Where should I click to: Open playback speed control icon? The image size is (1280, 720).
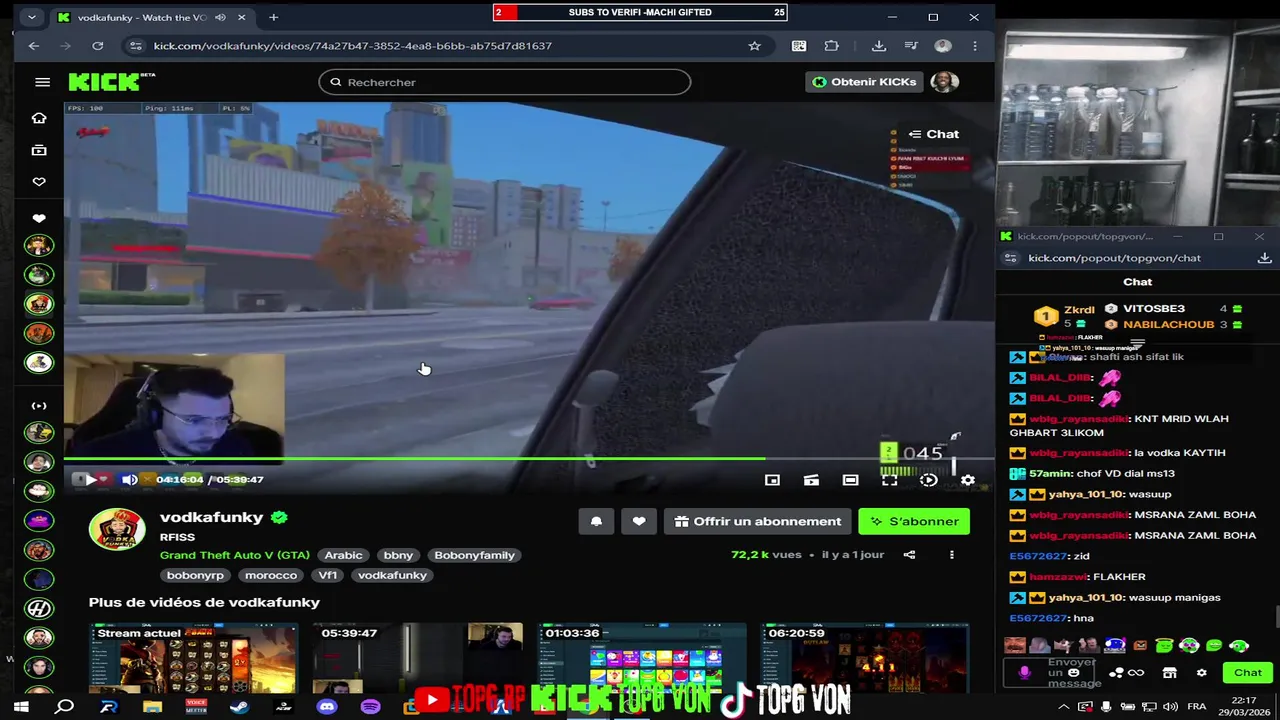[928, 480]
